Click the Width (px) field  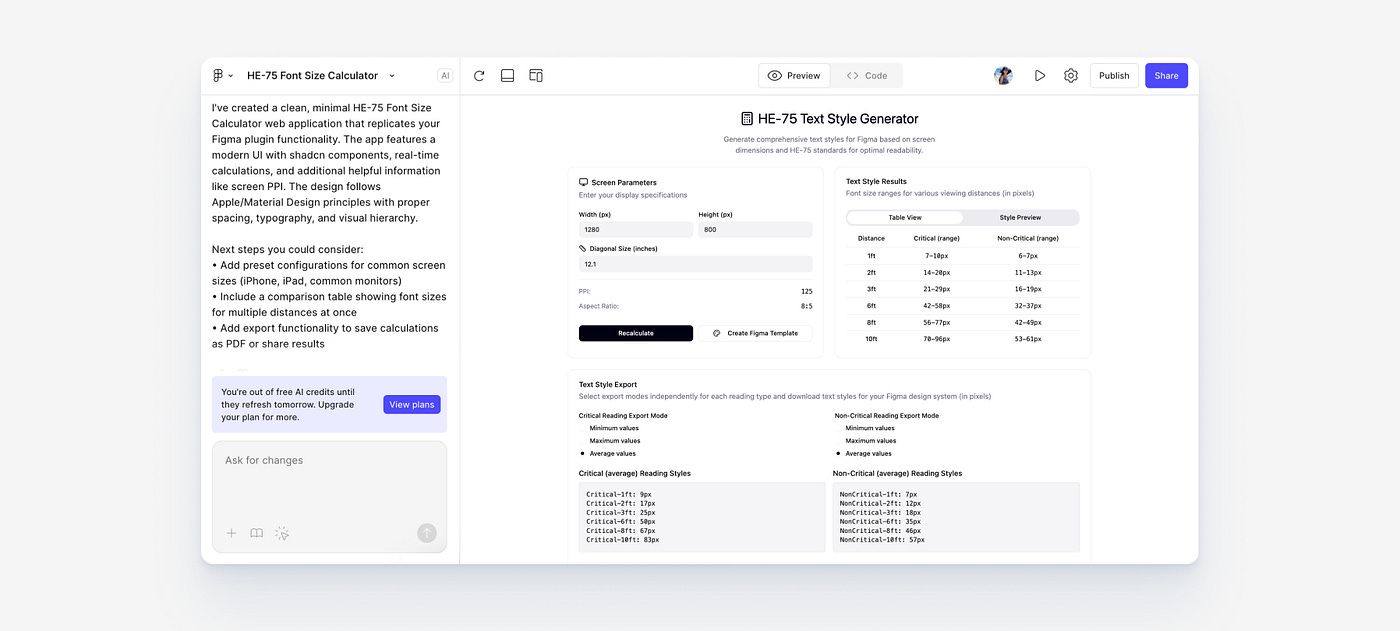pos(636,229)
